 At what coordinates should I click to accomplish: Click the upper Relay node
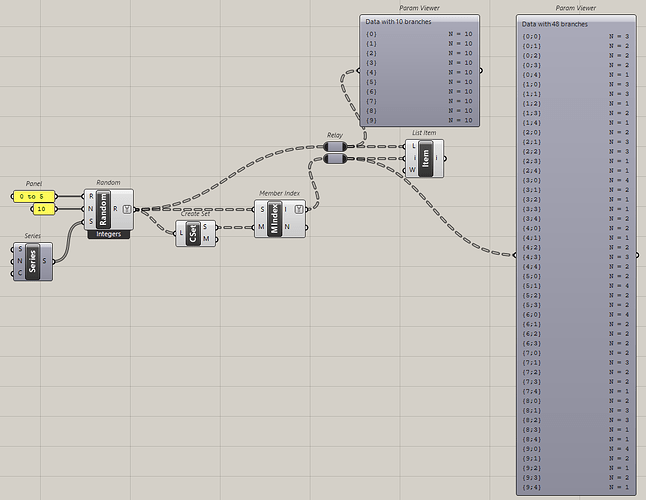click(x=335, y=146)
